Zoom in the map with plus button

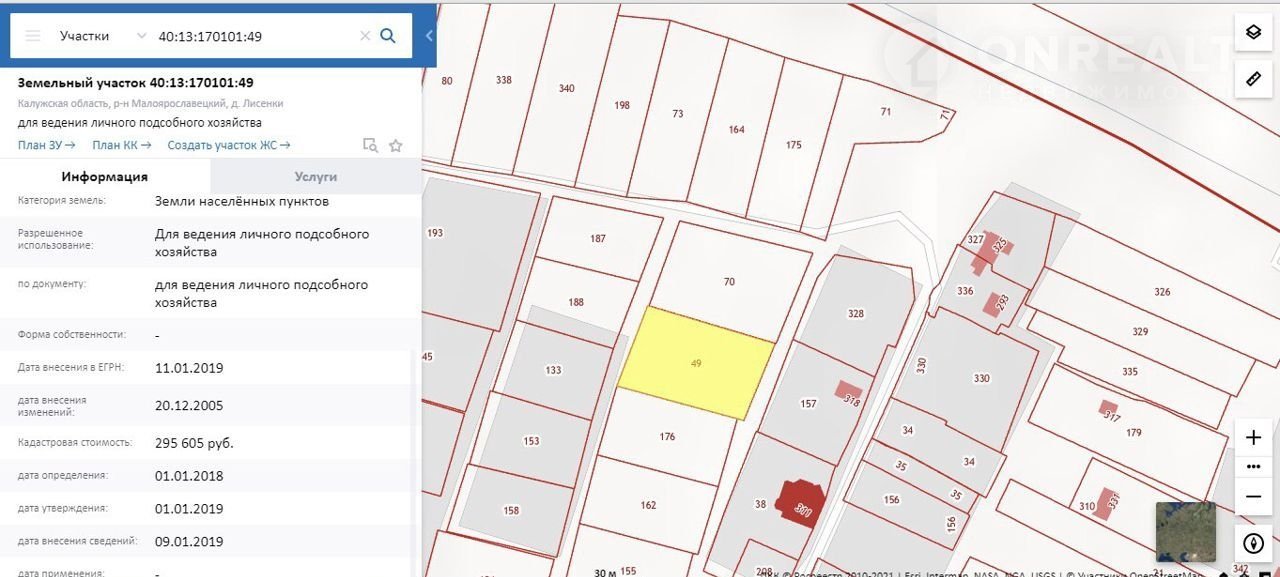click(1253, 437)
